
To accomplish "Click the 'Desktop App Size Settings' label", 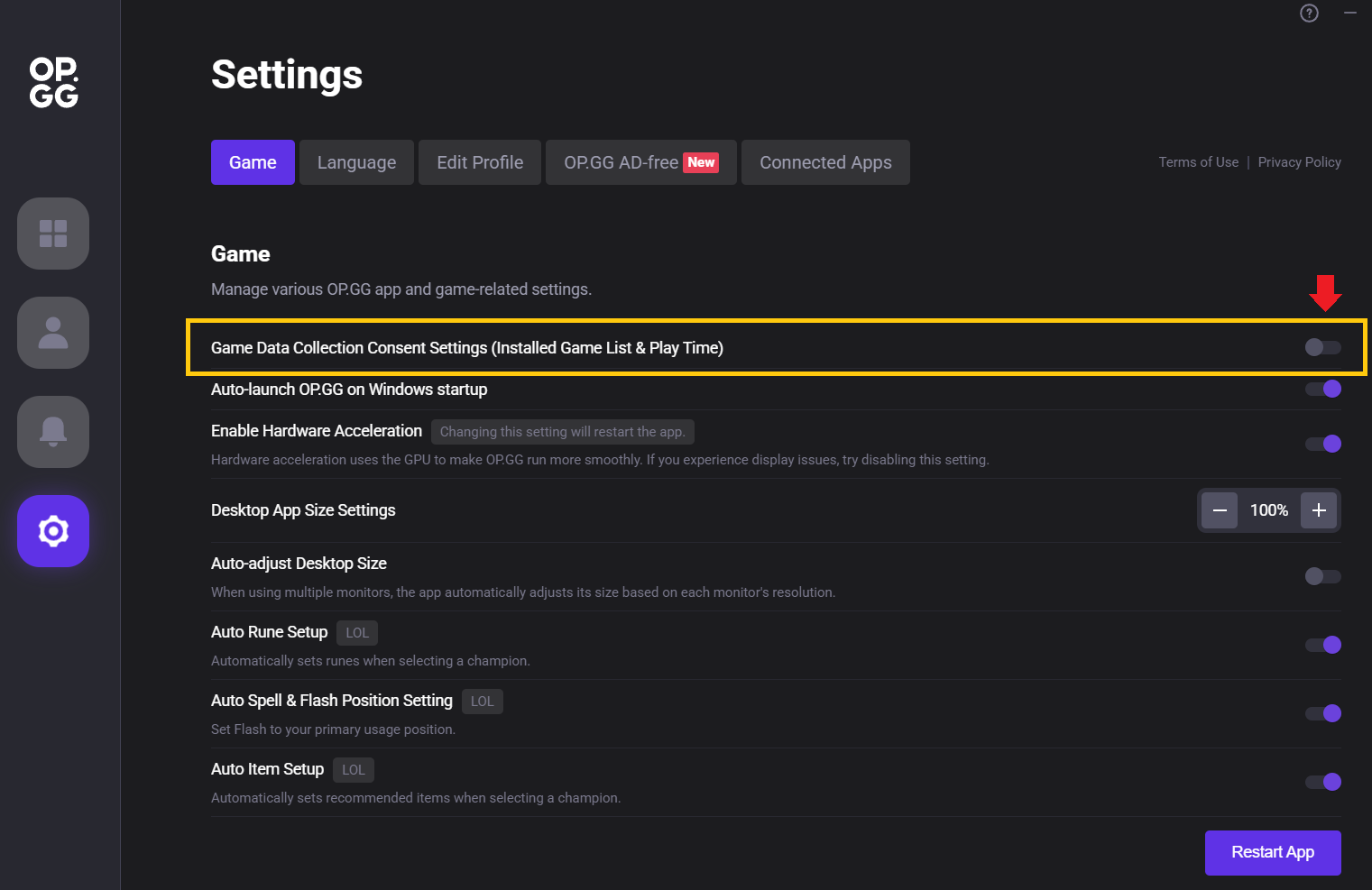I will (x=303, y=510).
